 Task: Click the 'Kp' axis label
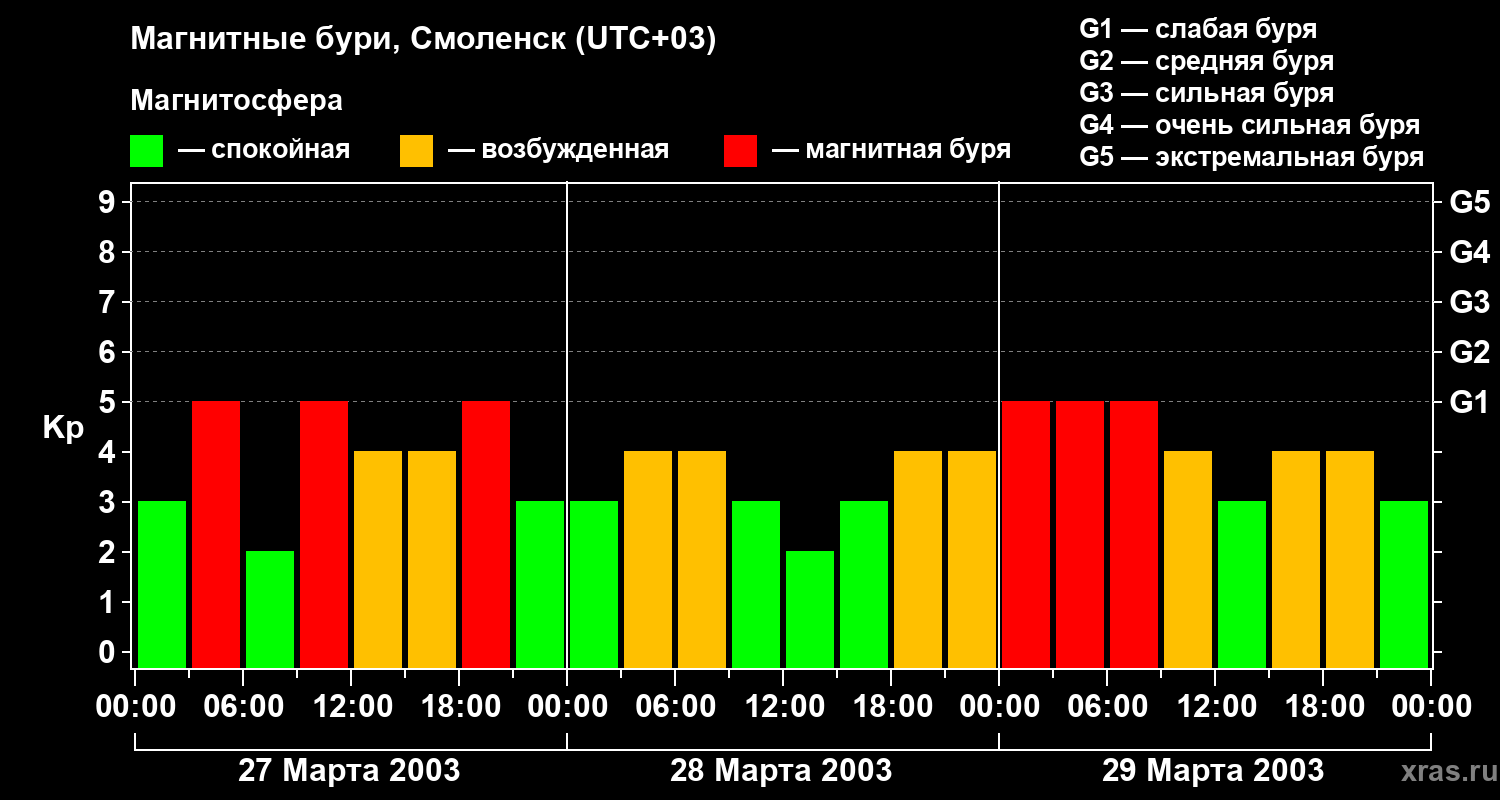click(x=63, y=428)
